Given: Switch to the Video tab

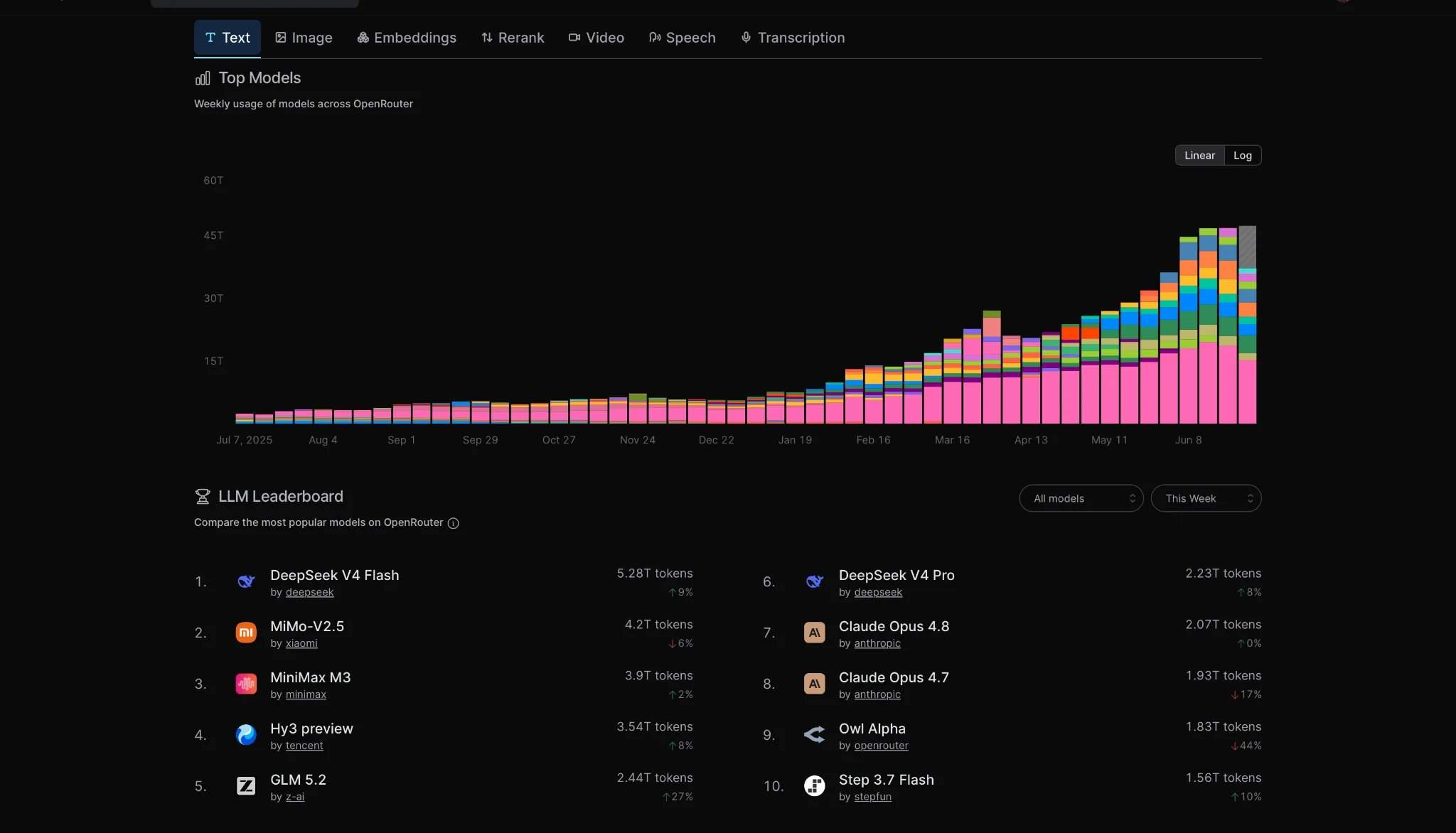Looking at the screenshot, I should 596,38.
